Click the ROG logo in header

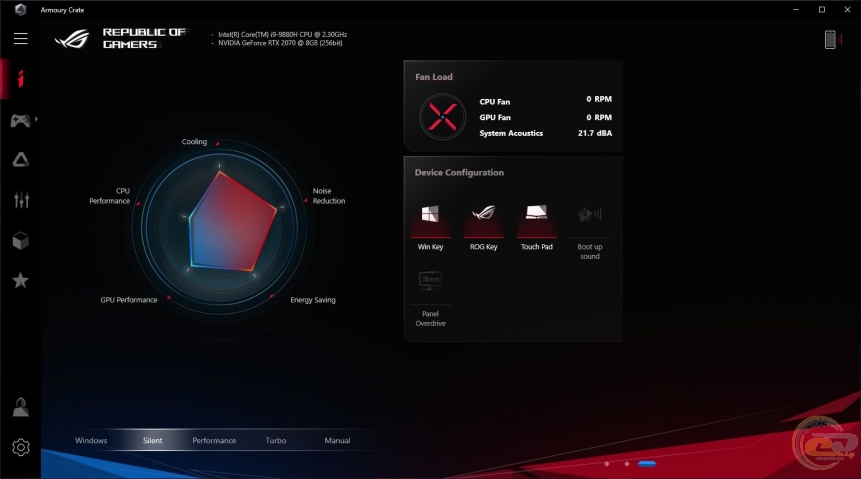(x=72, y=39)
